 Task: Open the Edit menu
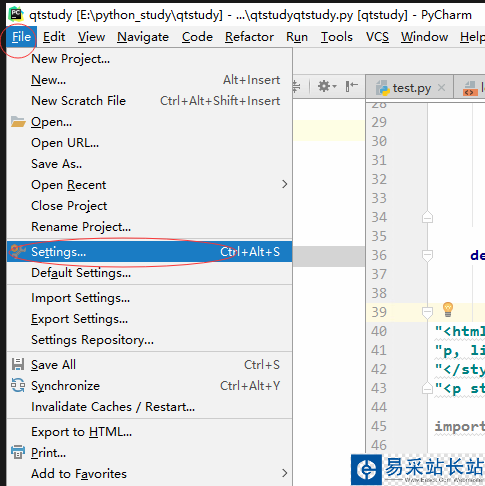point(54,37)
